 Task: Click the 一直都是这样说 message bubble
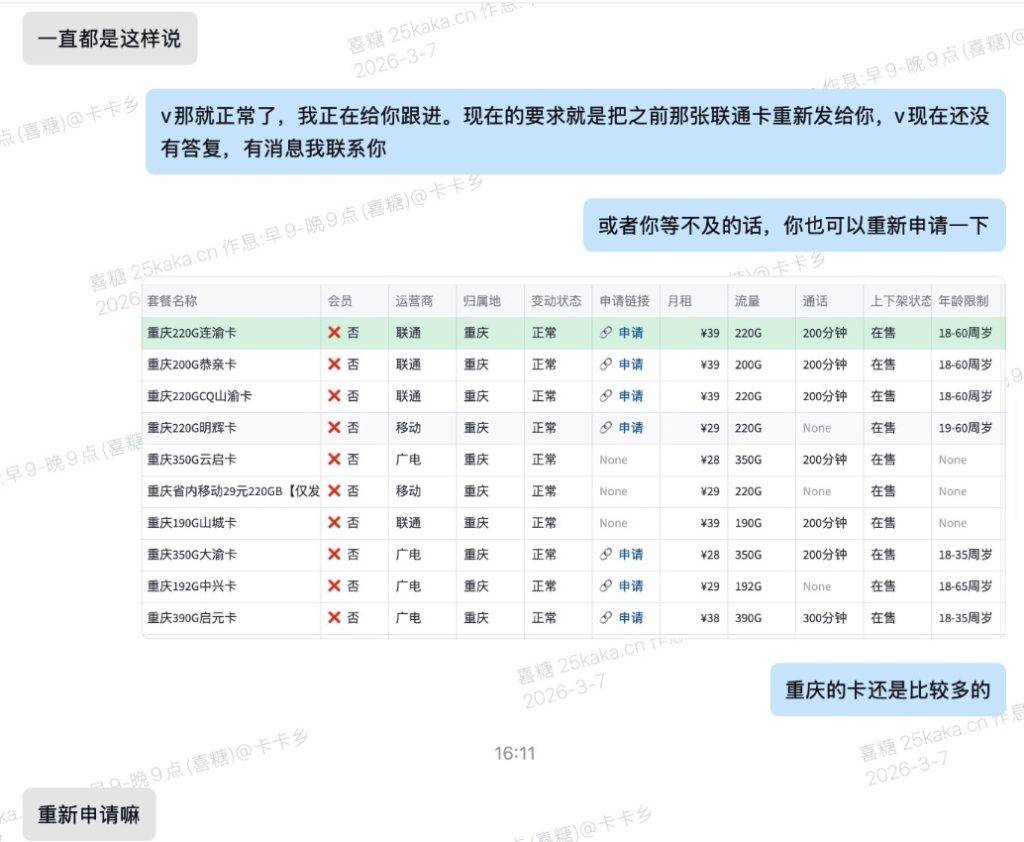click(109, 39)
